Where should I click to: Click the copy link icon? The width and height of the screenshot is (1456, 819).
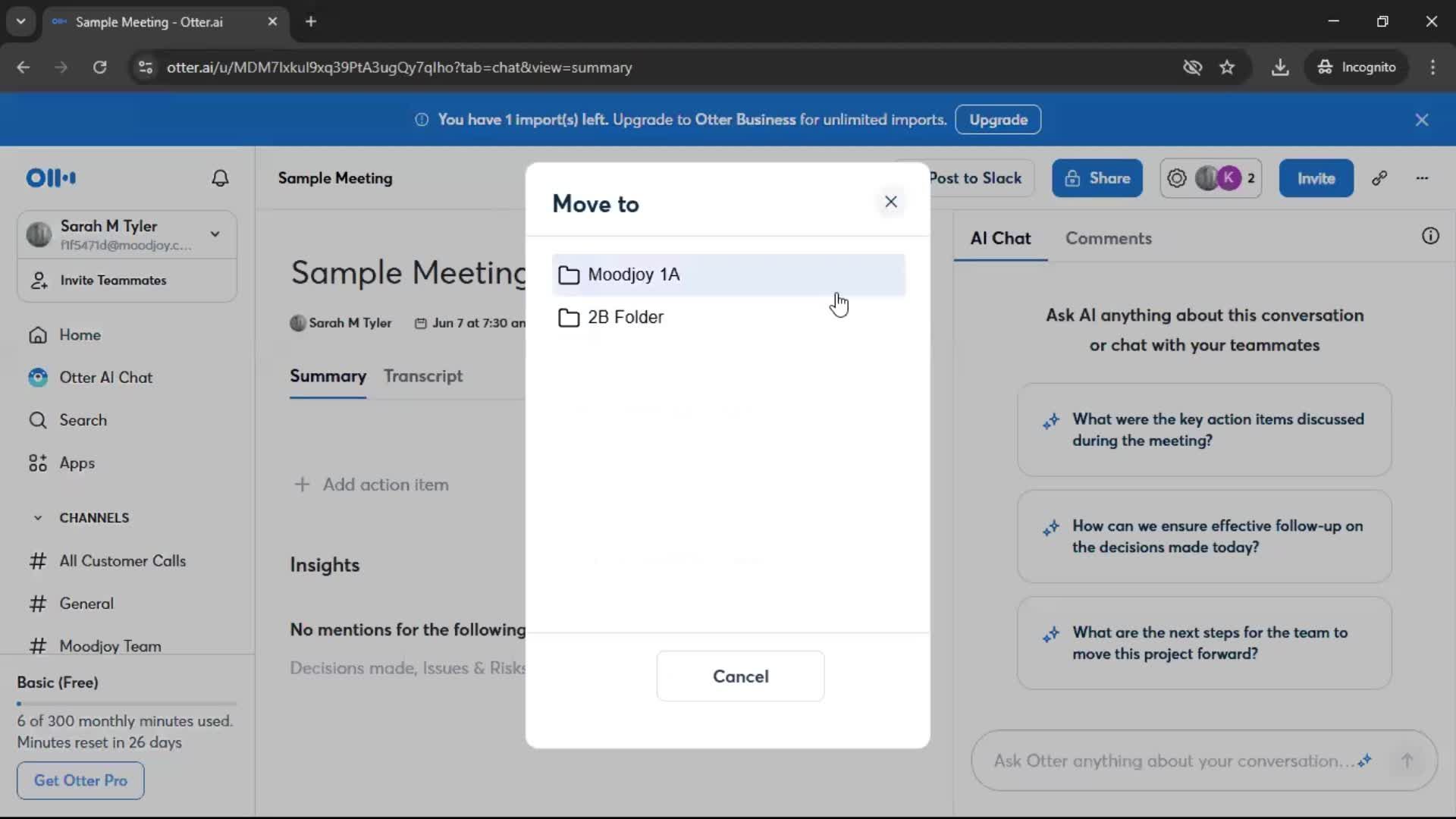coord(1379,178)
